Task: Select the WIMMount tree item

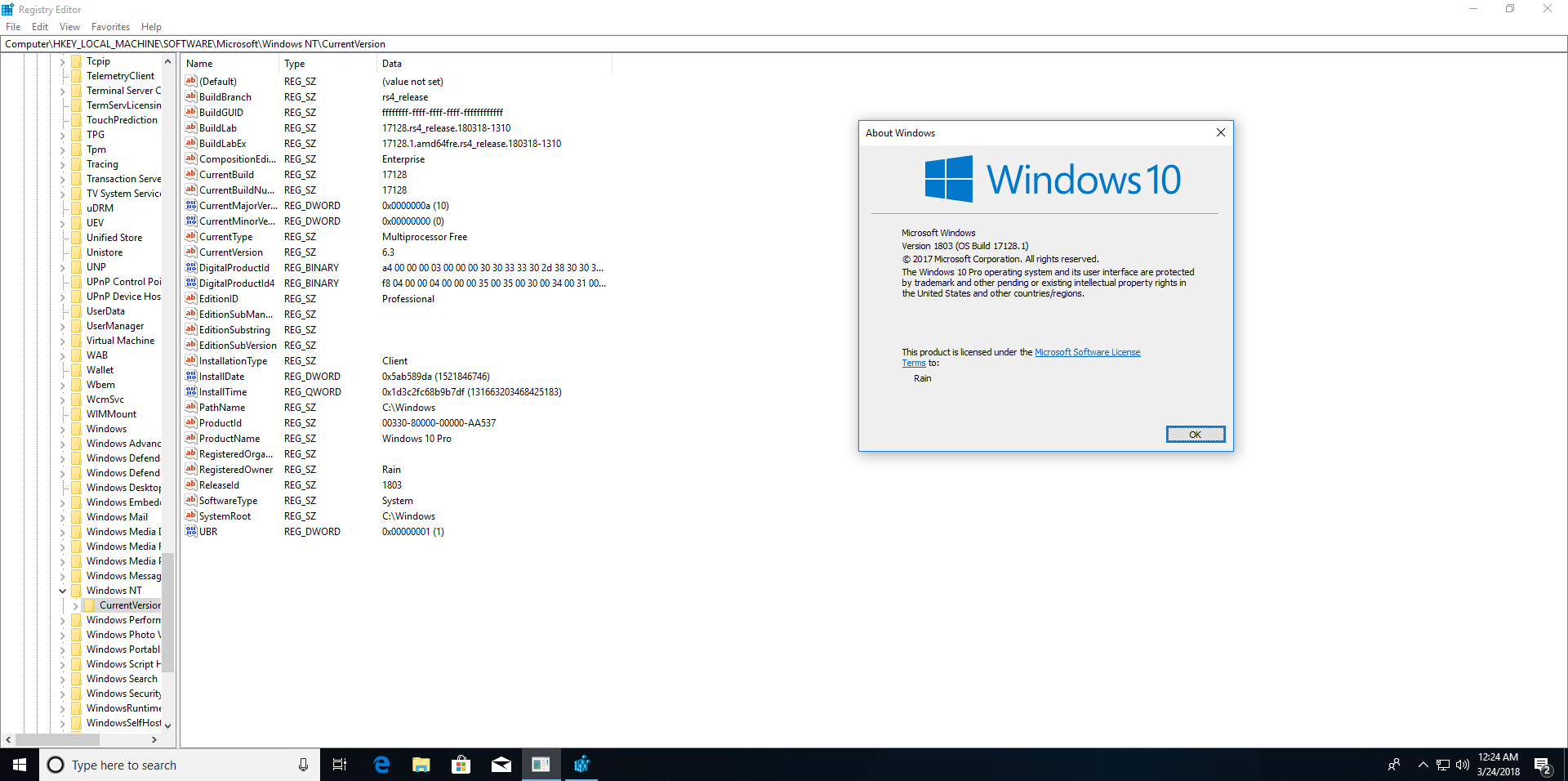Action: click(111, 414)
